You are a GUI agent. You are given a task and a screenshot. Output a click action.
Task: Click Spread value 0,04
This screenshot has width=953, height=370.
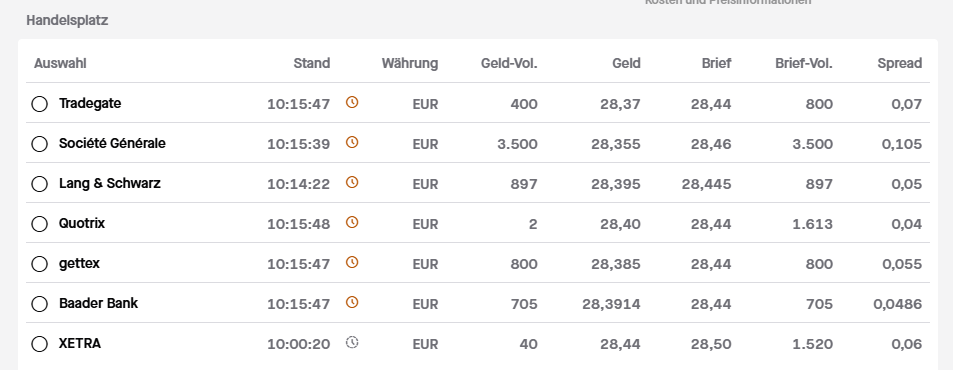click(x=907, y=224)
